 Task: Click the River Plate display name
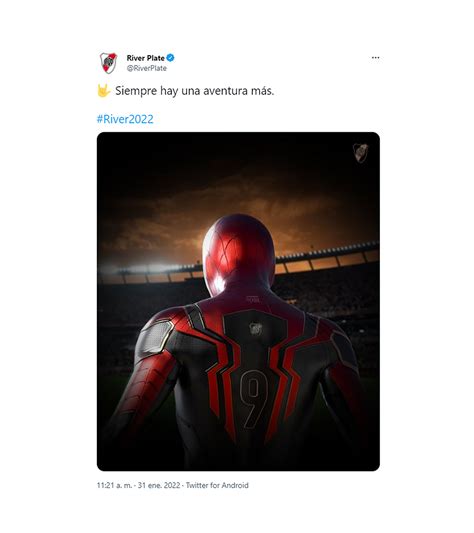tap(146, 58)
